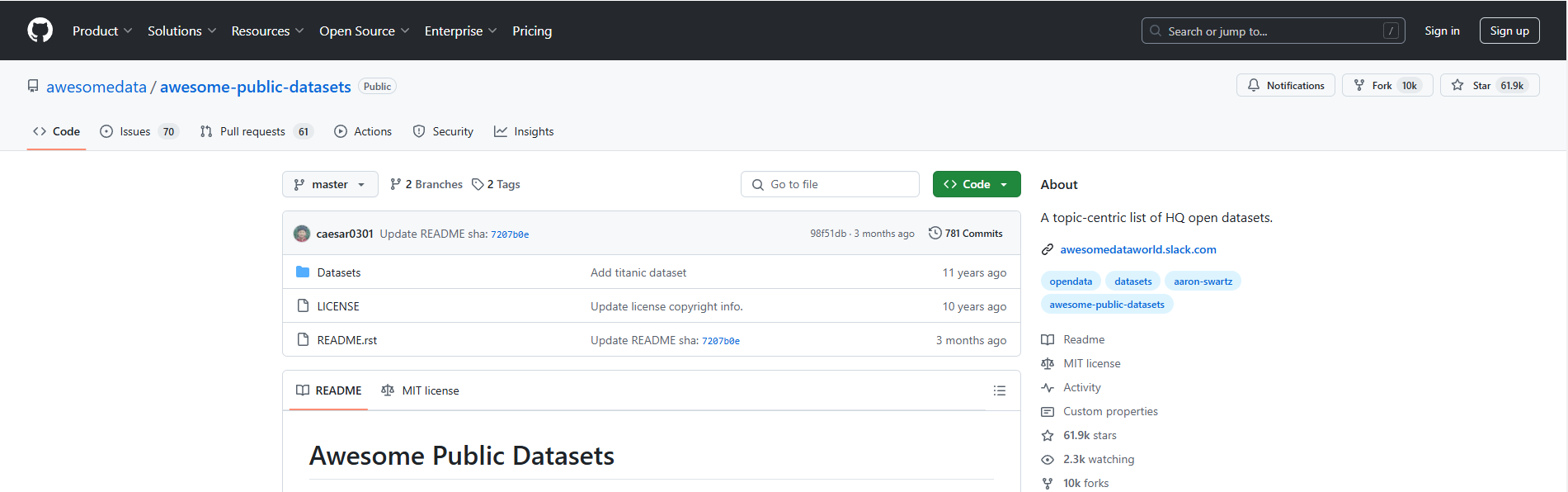Click caesar0301's avatar image
The width and height of the screenshot is (1568, 492).
[302, 234]
